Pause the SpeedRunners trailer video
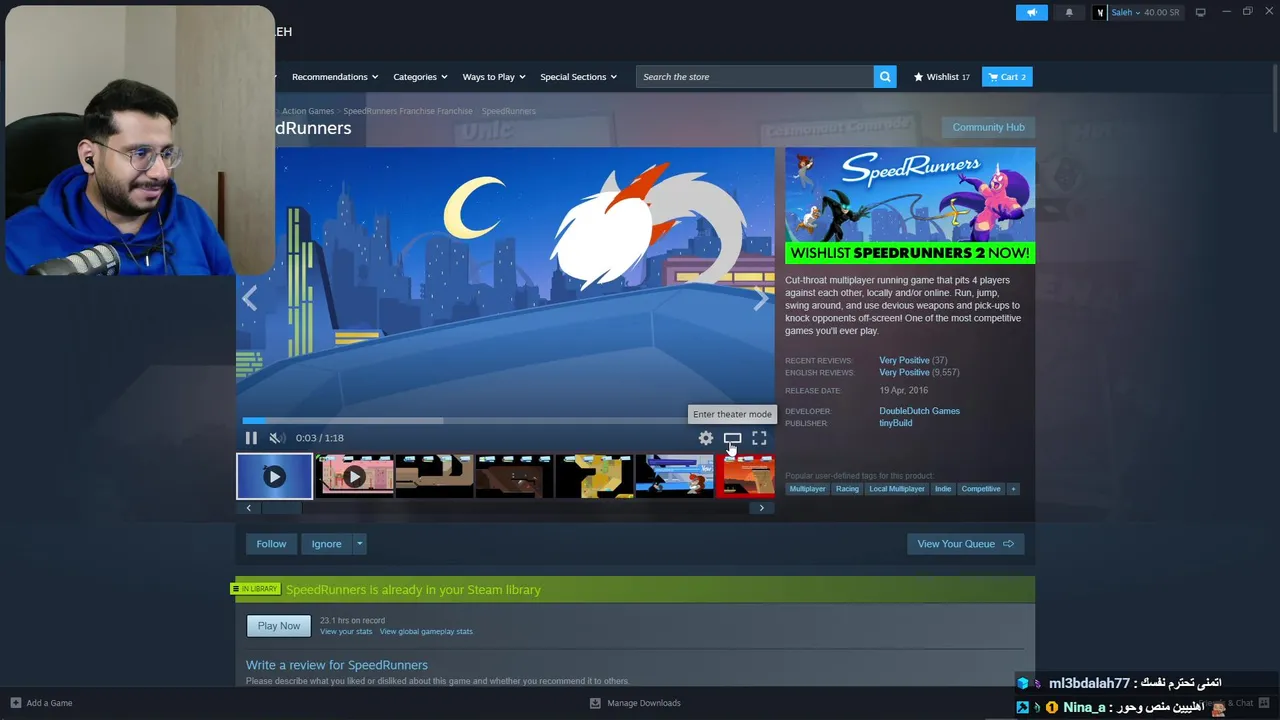 [x=251, y=438]
